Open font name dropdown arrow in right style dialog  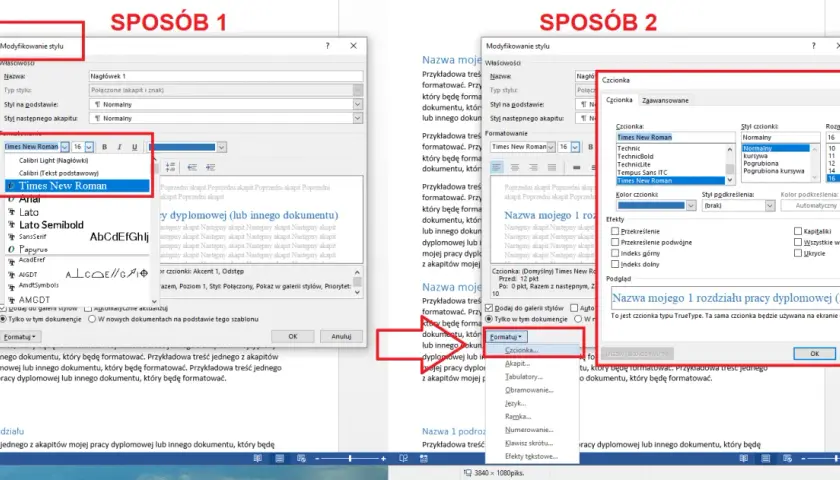pos(551,147)
